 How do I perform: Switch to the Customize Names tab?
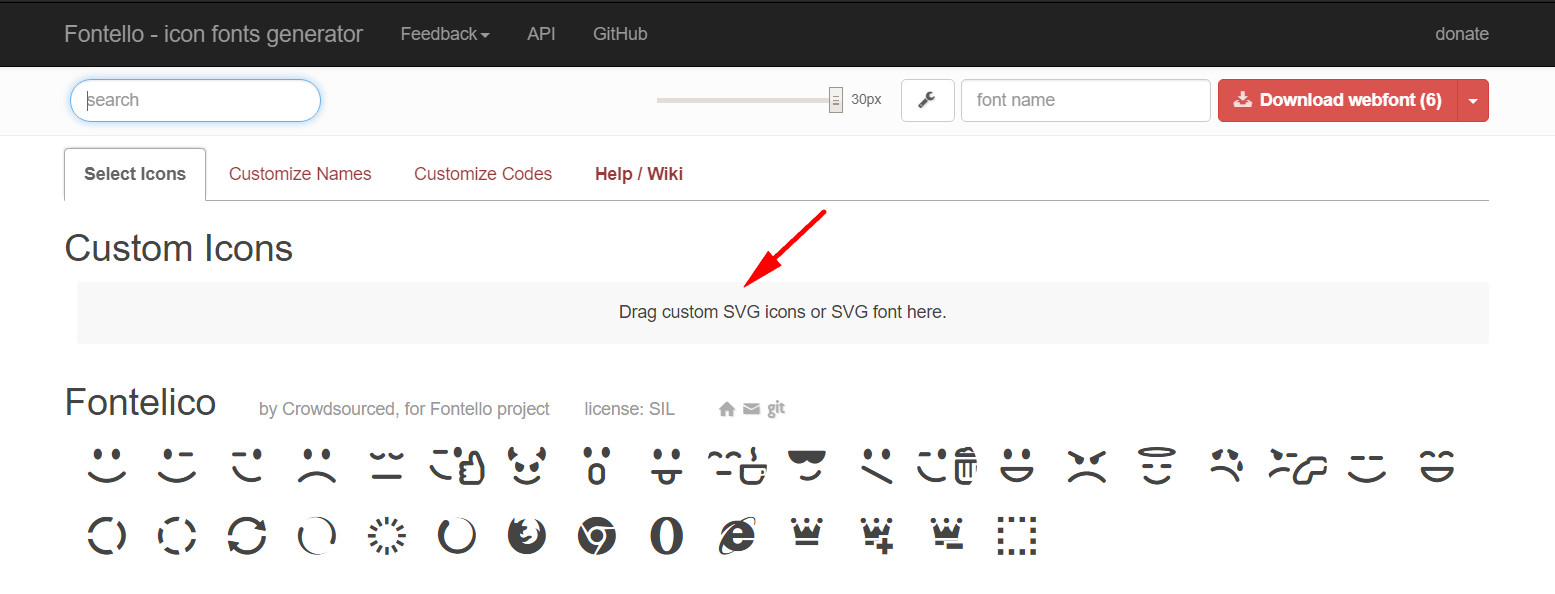click(x=300, y=174)
